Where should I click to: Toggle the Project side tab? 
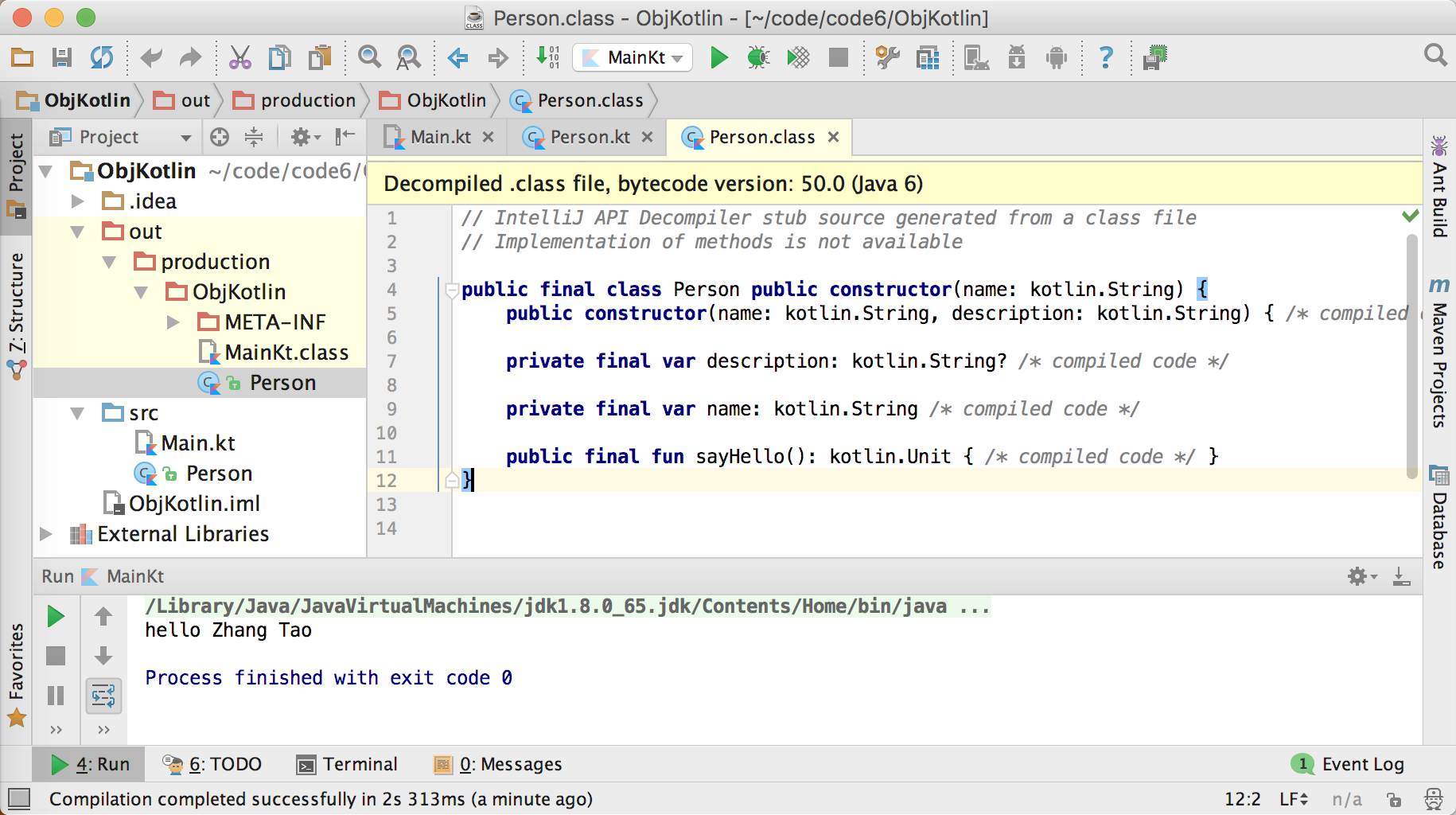tap(16, 176)
